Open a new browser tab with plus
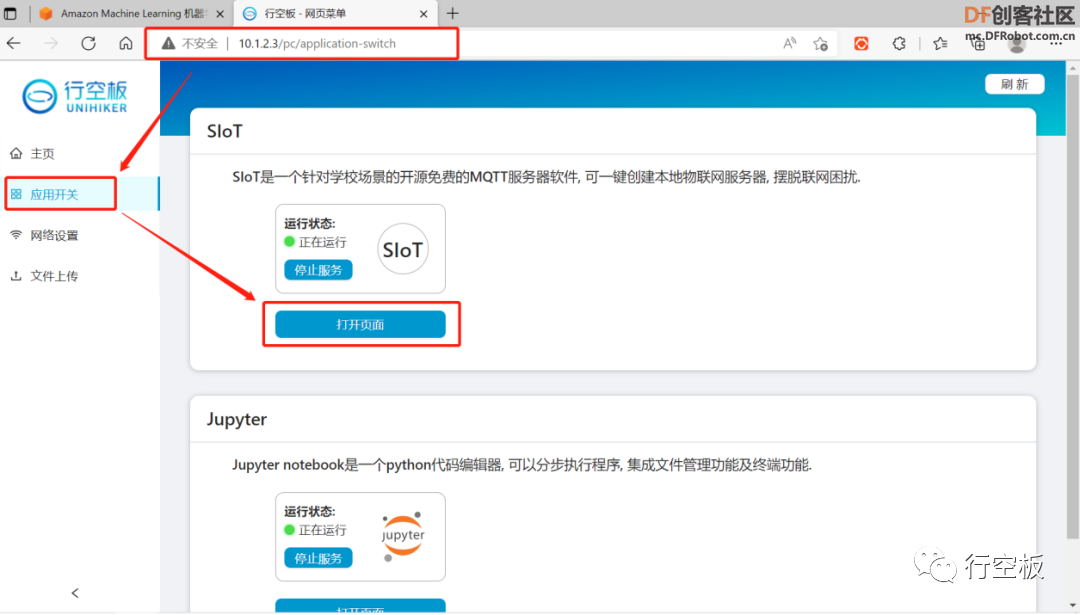The height and width of the screenshot is (615, 1080). pyautogui.click(x=453, y=13)
